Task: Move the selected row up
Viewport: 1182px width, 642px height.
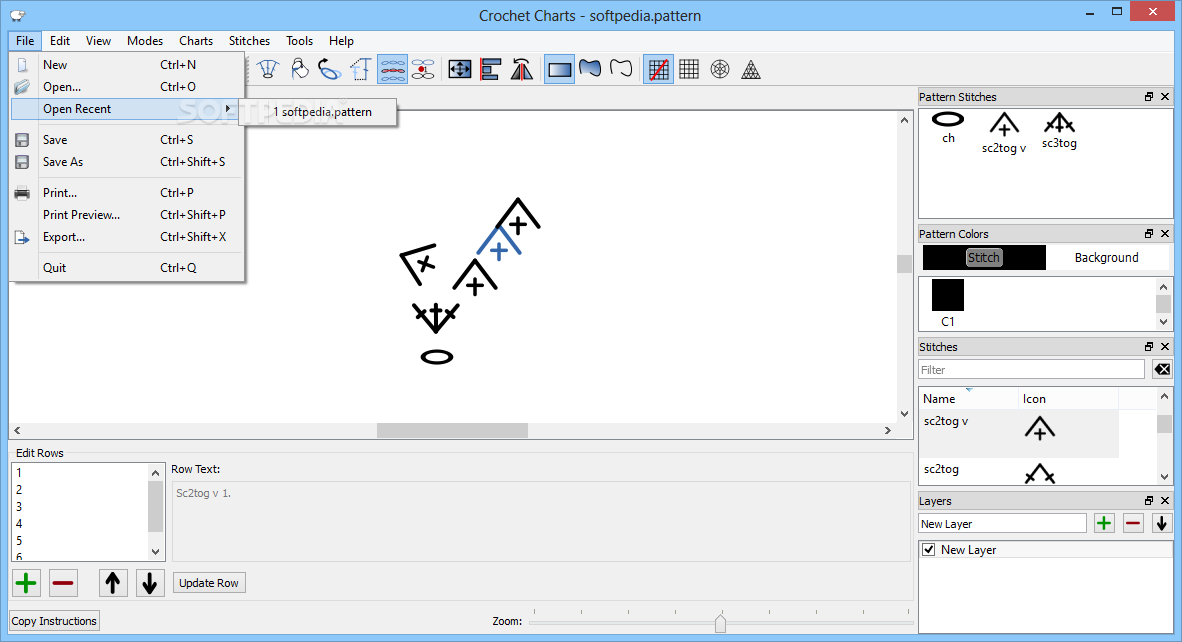Action: click(112, 582)
